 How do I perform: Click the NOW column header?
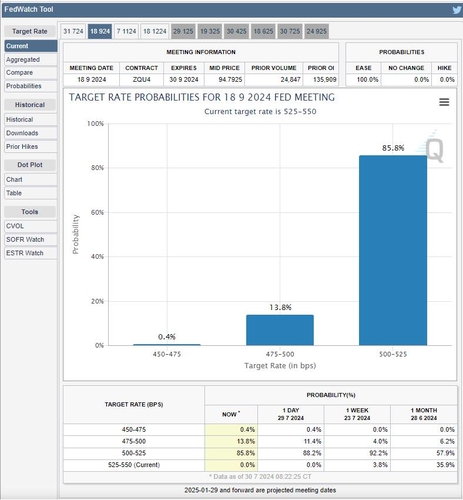coord(231,414)
